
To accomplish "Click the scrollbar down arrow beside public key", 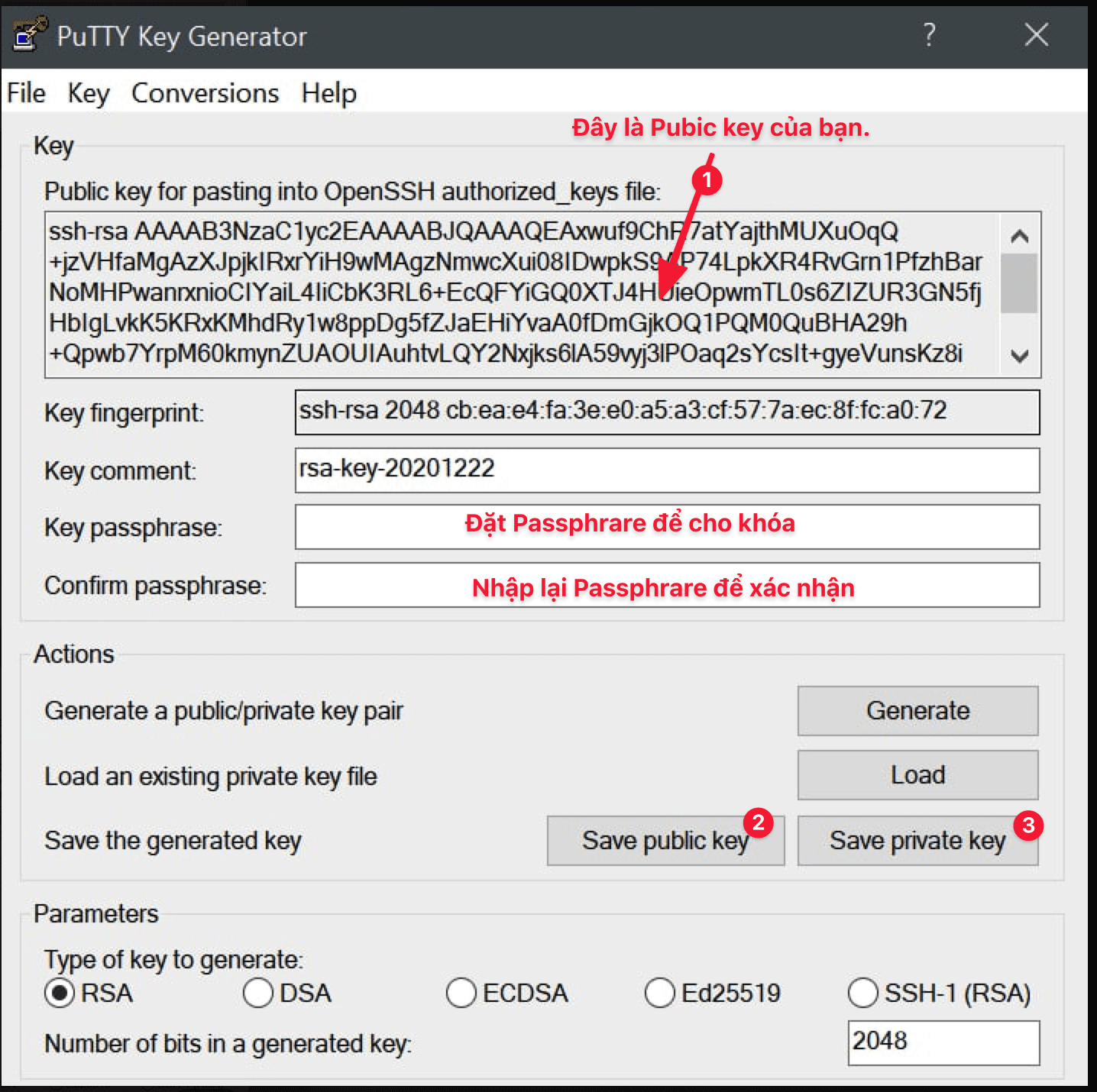I will 1018,355.
